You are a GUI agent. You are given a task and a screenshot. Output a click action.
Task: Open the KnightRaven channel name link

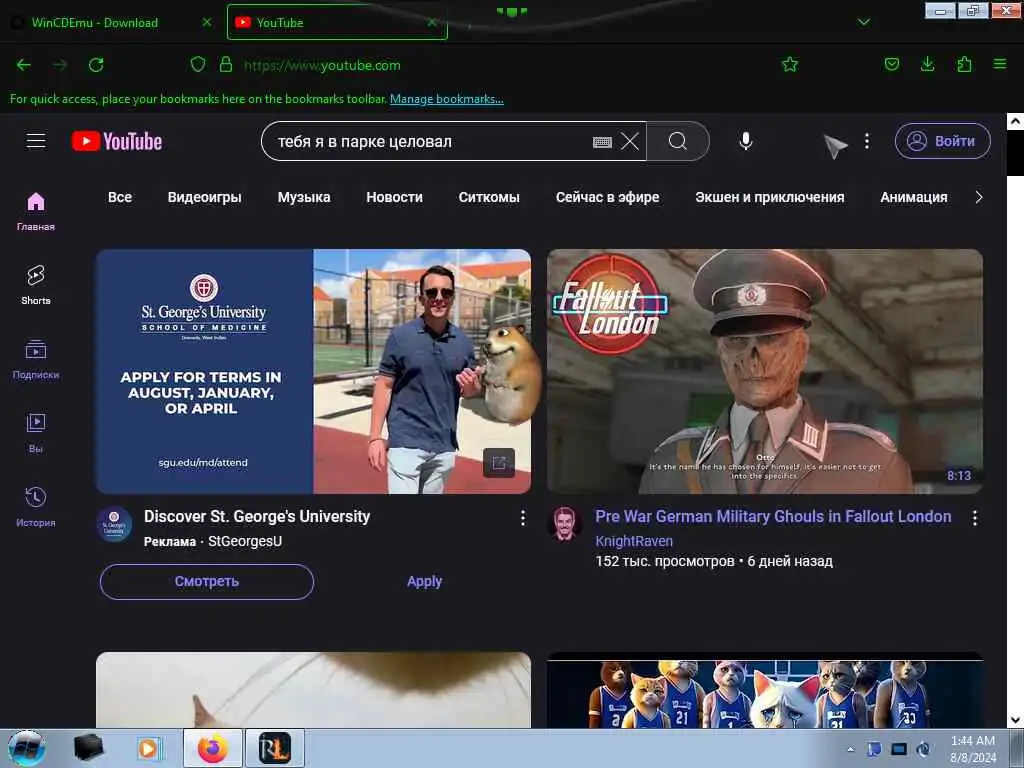click(x=633, y=541)
